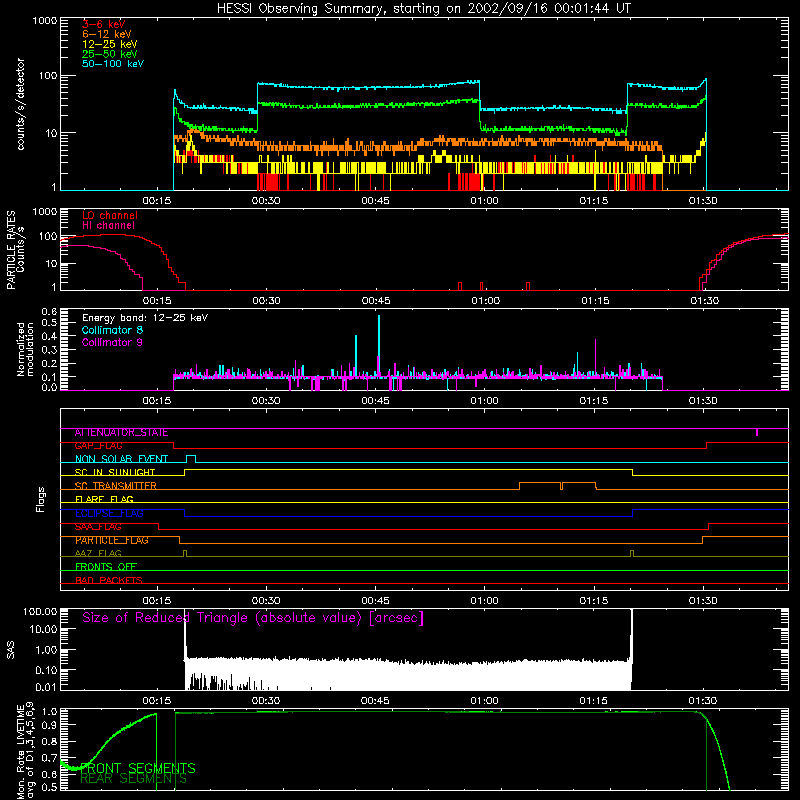Click the Collimator 9 legend label
The image size is (800, 800).
click(112, 342)
